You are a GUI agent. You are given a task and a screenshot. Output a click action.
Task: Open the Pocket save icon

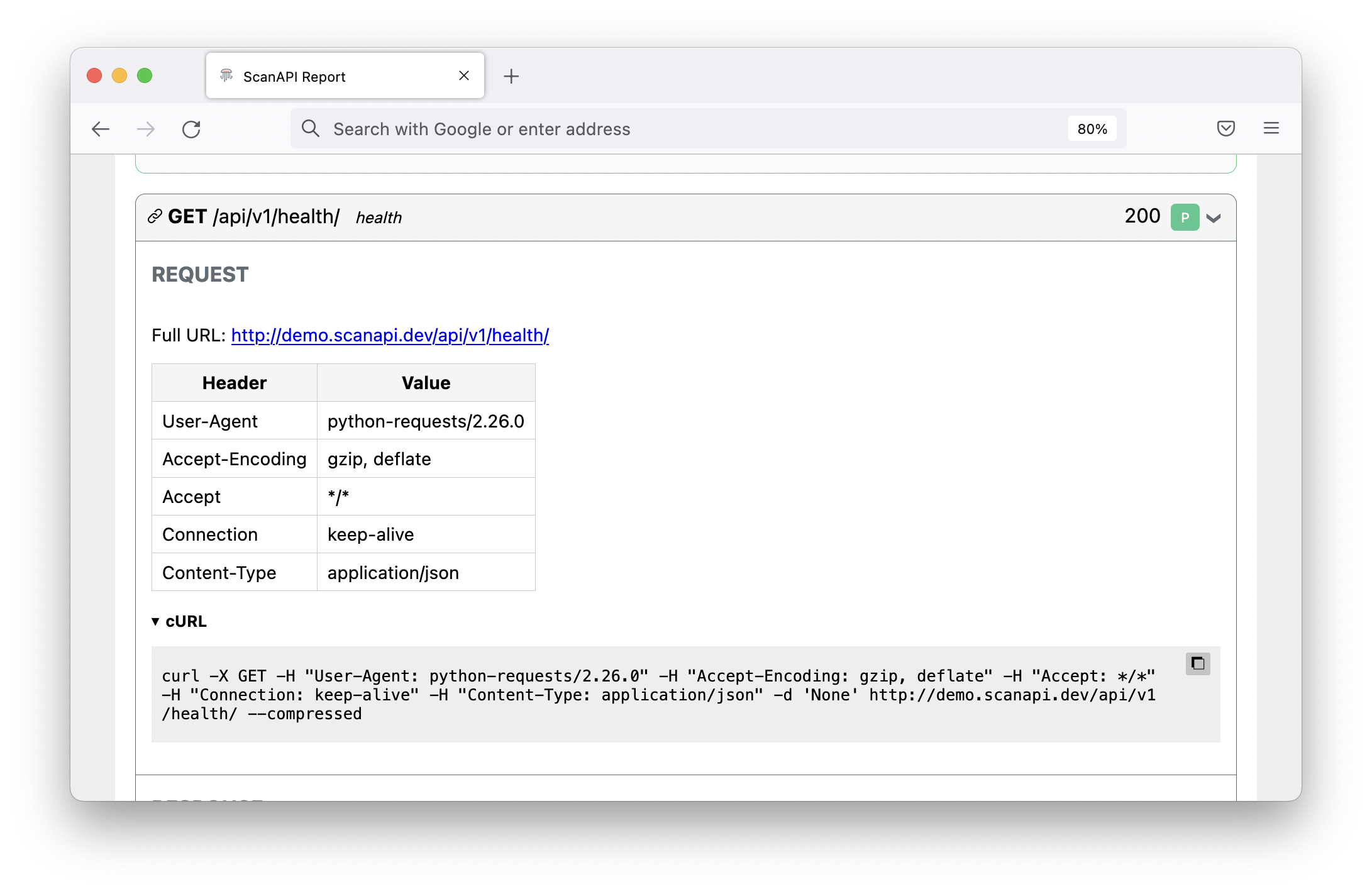(x=1225, y=129)
